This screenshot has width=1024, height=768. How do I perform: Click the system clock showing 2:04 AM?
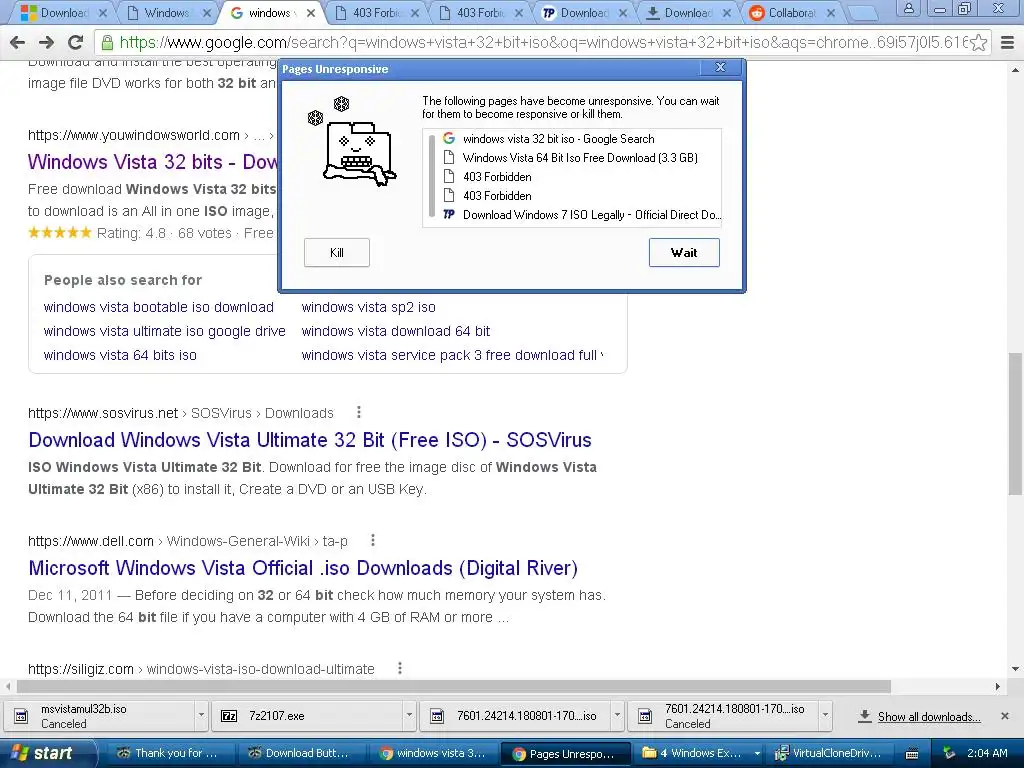click(987, 753)
